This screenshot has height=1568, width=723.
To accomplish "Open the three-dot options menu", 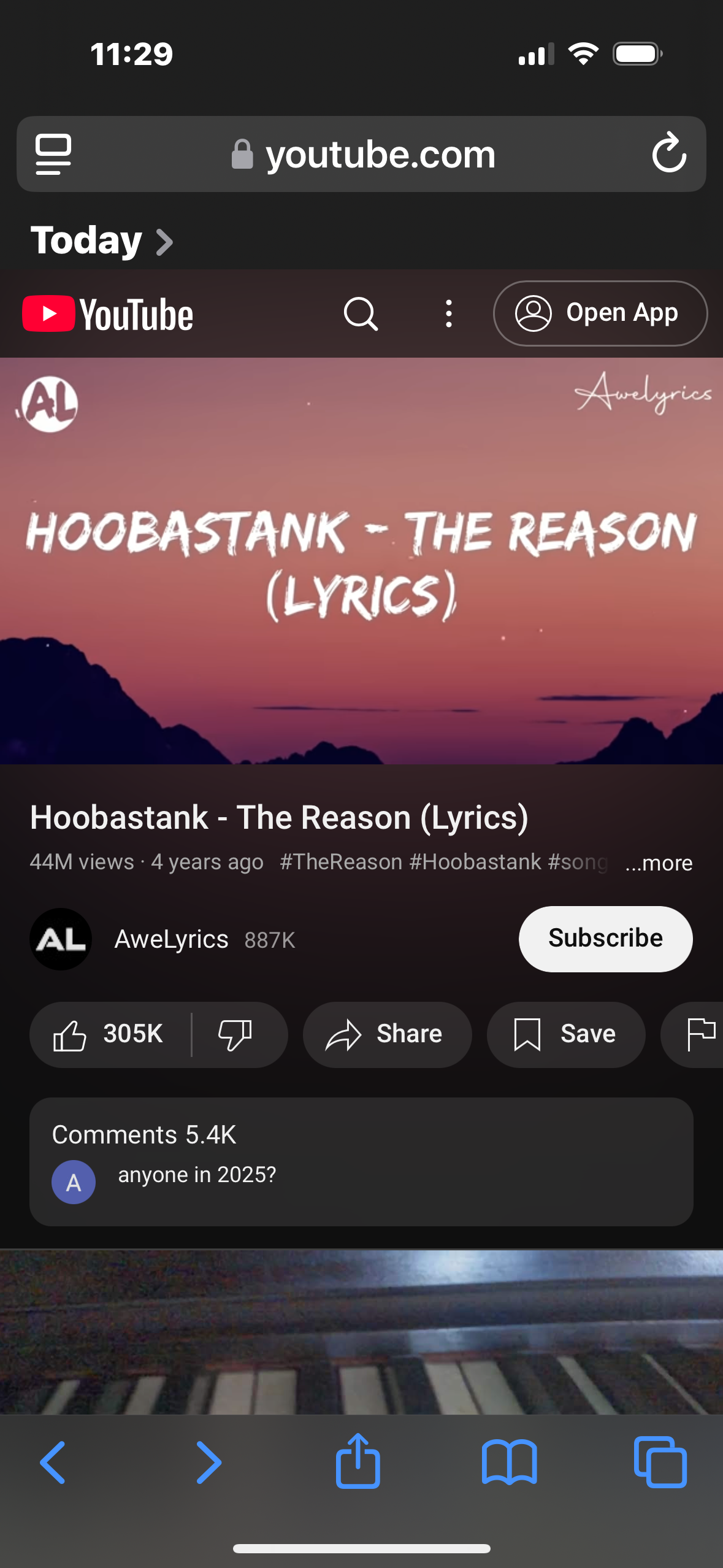I will click(x=449, y=313).
